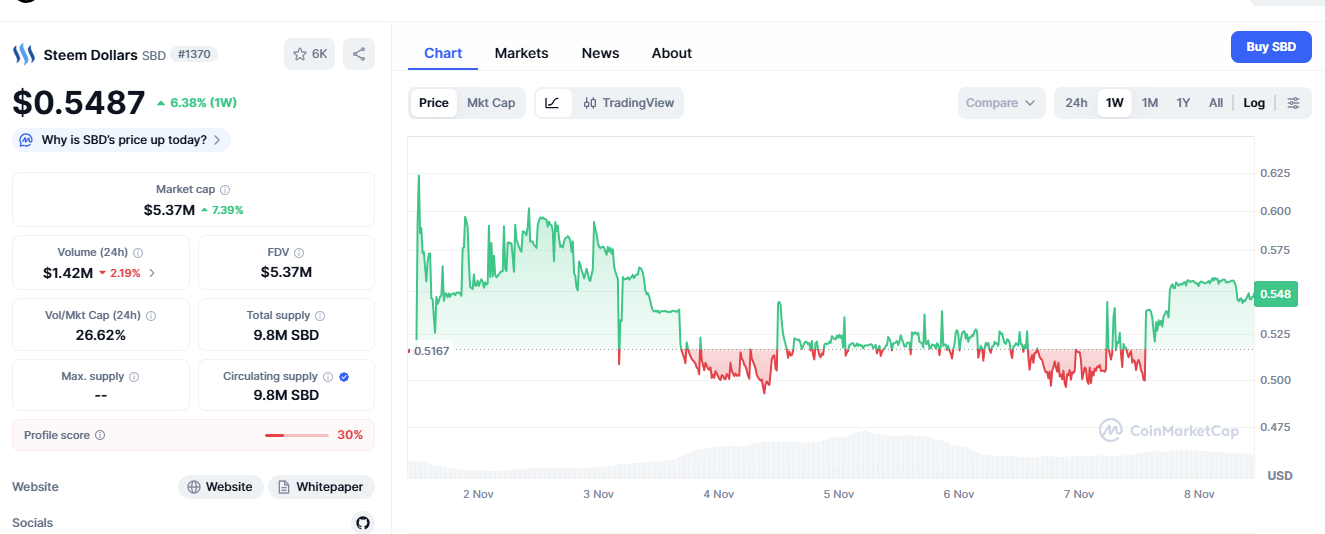
Task: Click the AI icon in price question
Action: coord(26,140)
